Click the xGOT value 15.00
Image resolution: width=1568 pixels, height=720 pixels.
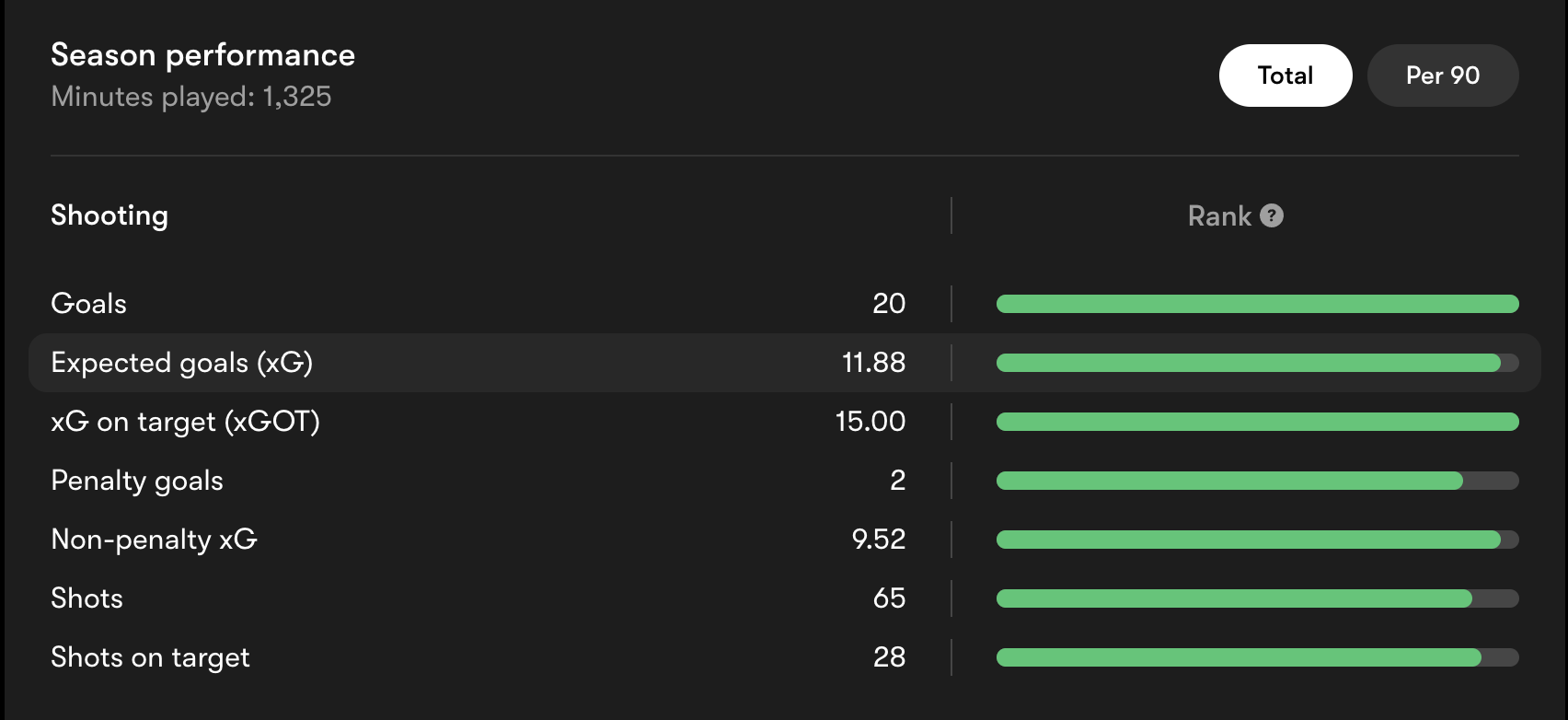click(870, 422)
